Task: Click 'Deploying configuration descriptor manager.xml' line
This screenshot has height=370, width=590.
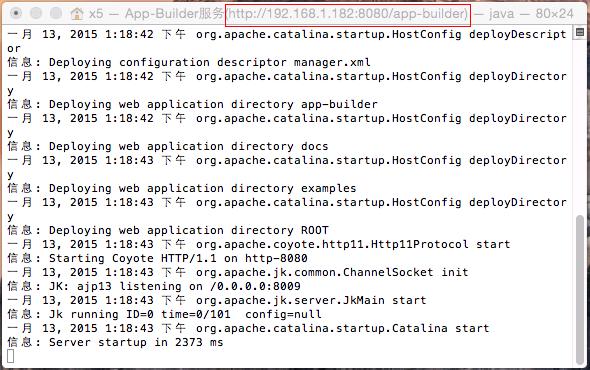Action: (189, 62)
